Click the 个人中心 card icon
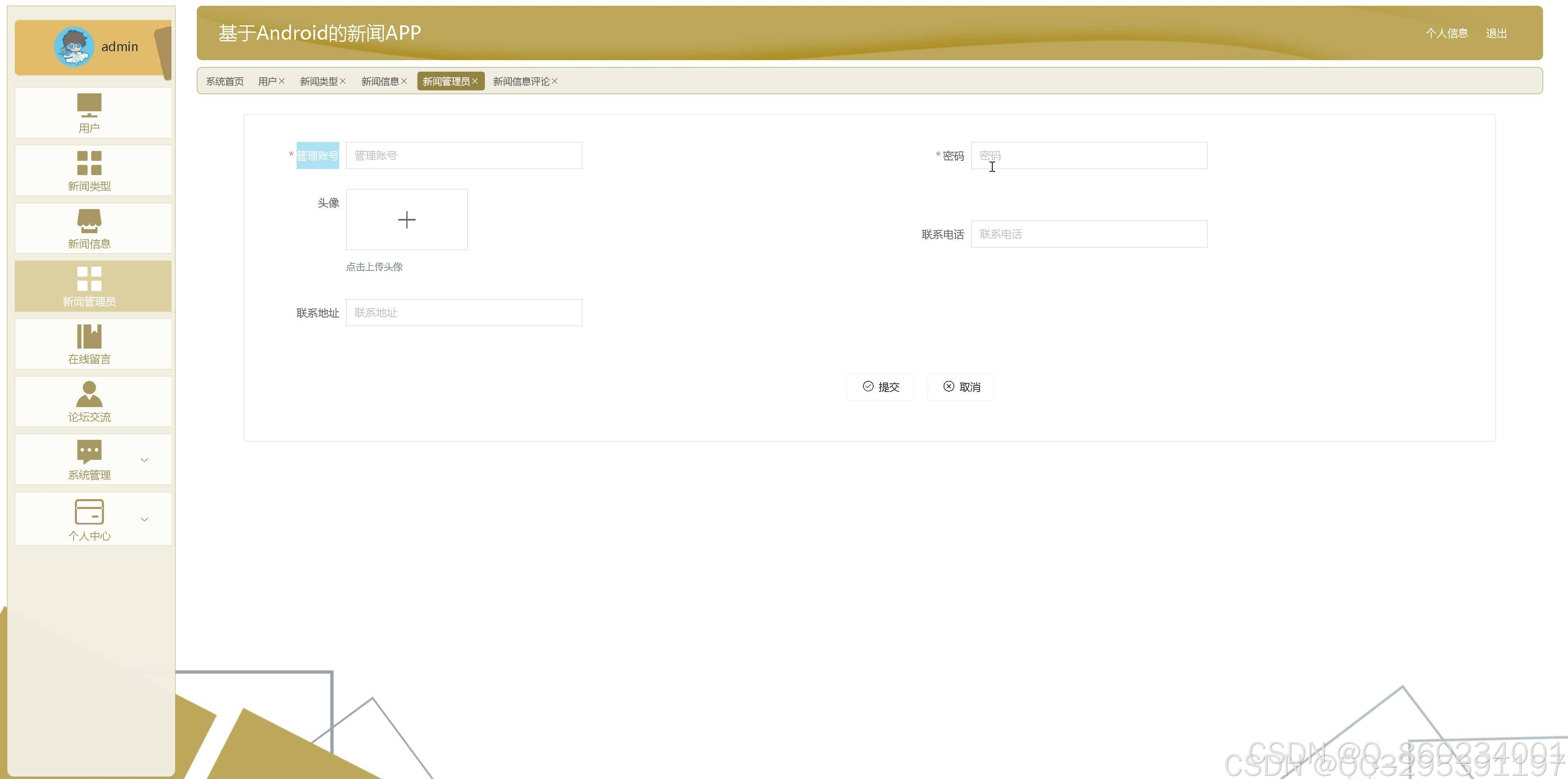 (89, 511)
